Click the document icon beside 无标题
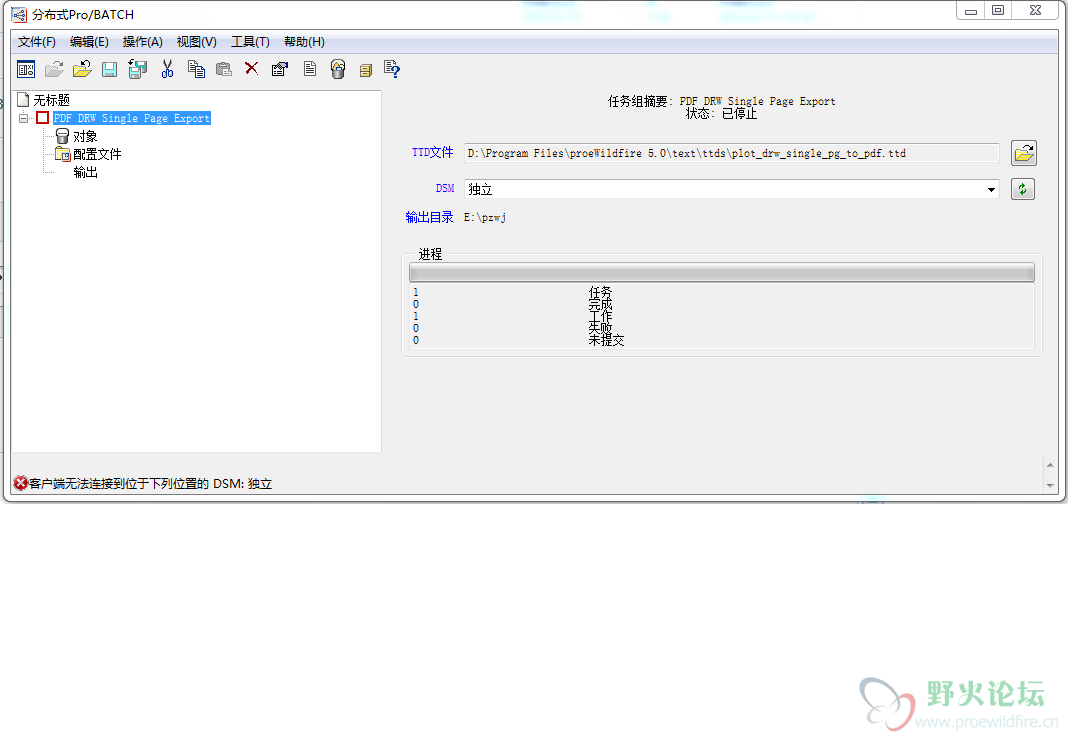Screen dimensions: 1068x740 click(23, 99)
